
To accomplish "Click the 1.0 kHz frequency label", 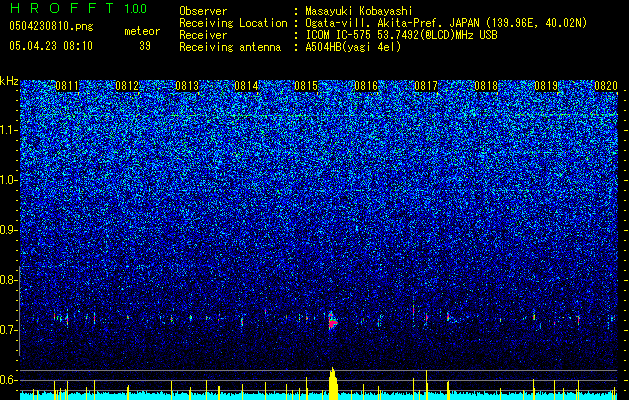I will click(x=7, y=180).
